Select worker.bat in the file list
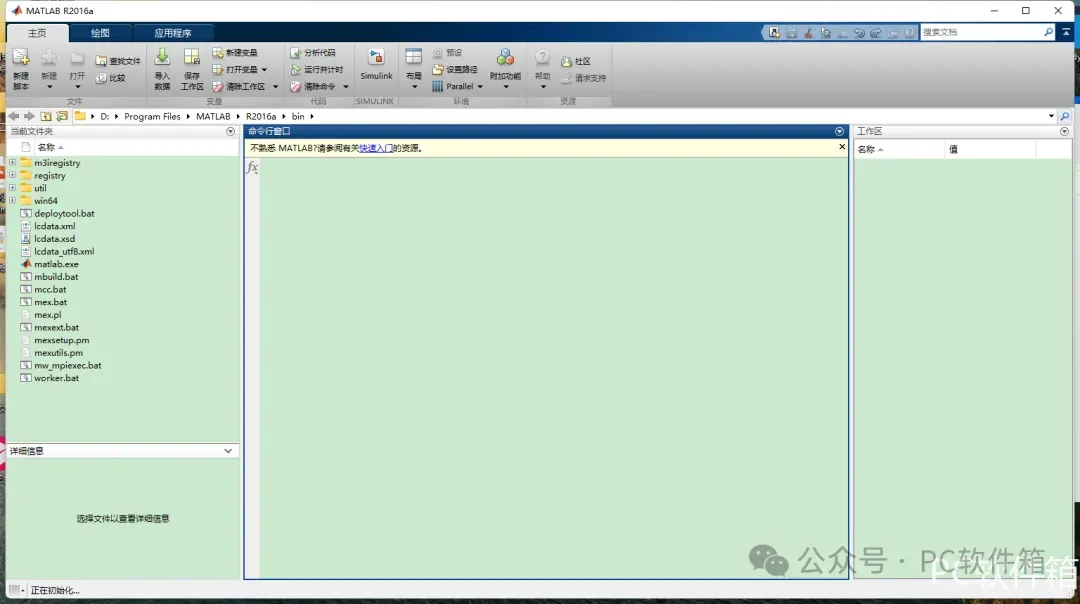Screen dimensions: 1080x604 [56, 378]
